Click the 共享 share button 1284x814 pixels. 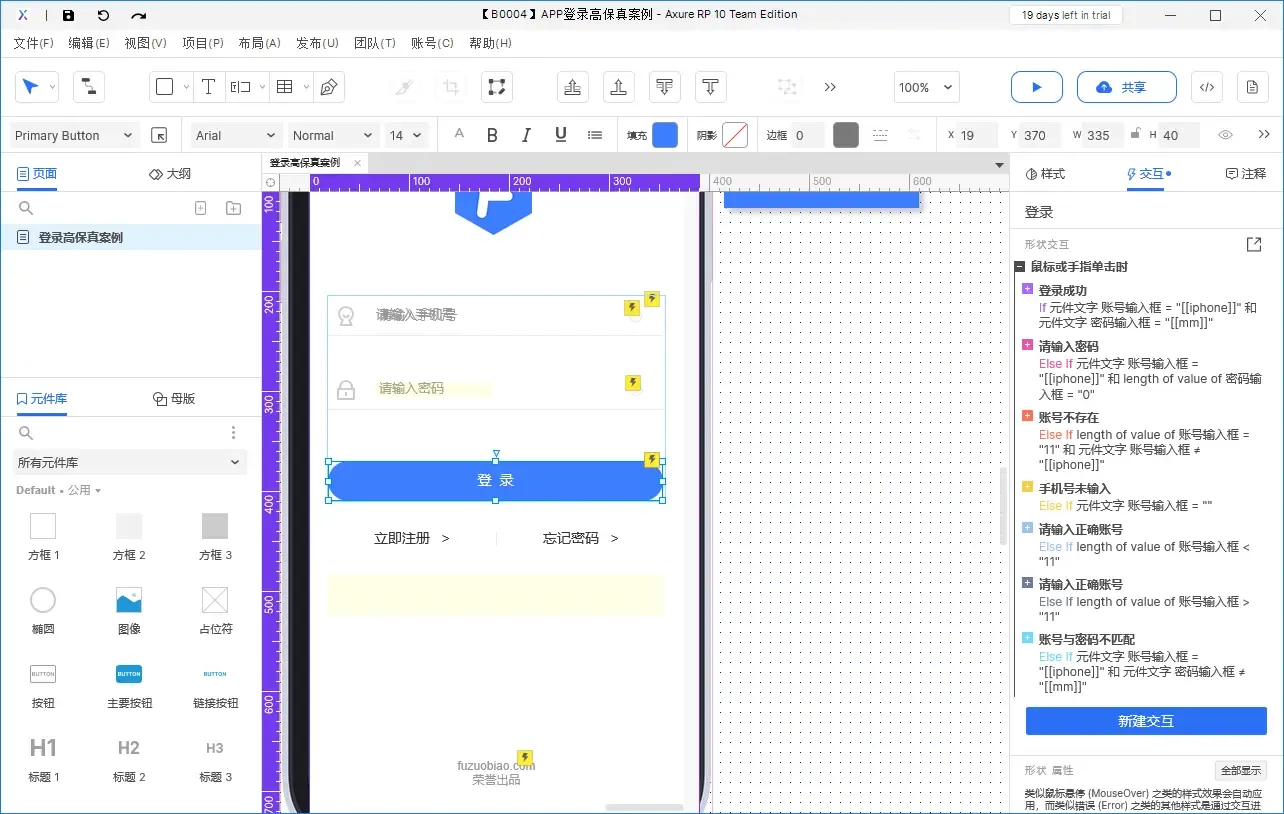tap(1126, 87)
